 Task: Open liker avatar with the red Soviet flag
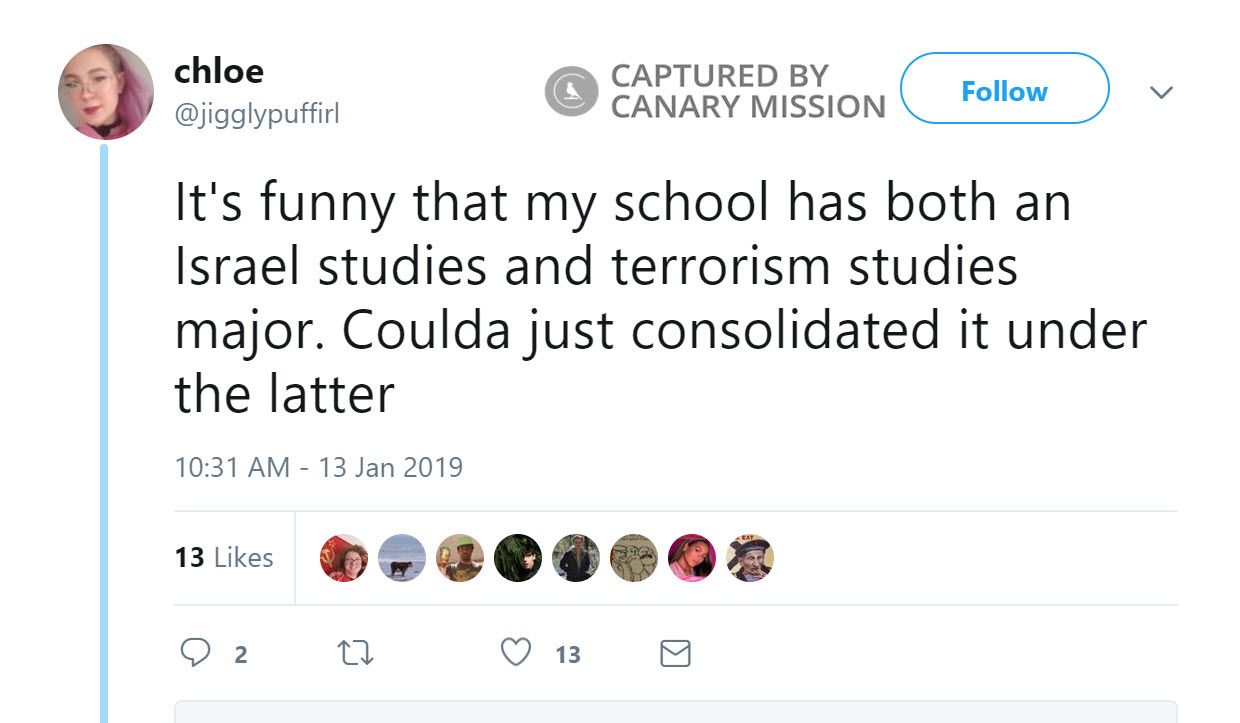(344, 558)
